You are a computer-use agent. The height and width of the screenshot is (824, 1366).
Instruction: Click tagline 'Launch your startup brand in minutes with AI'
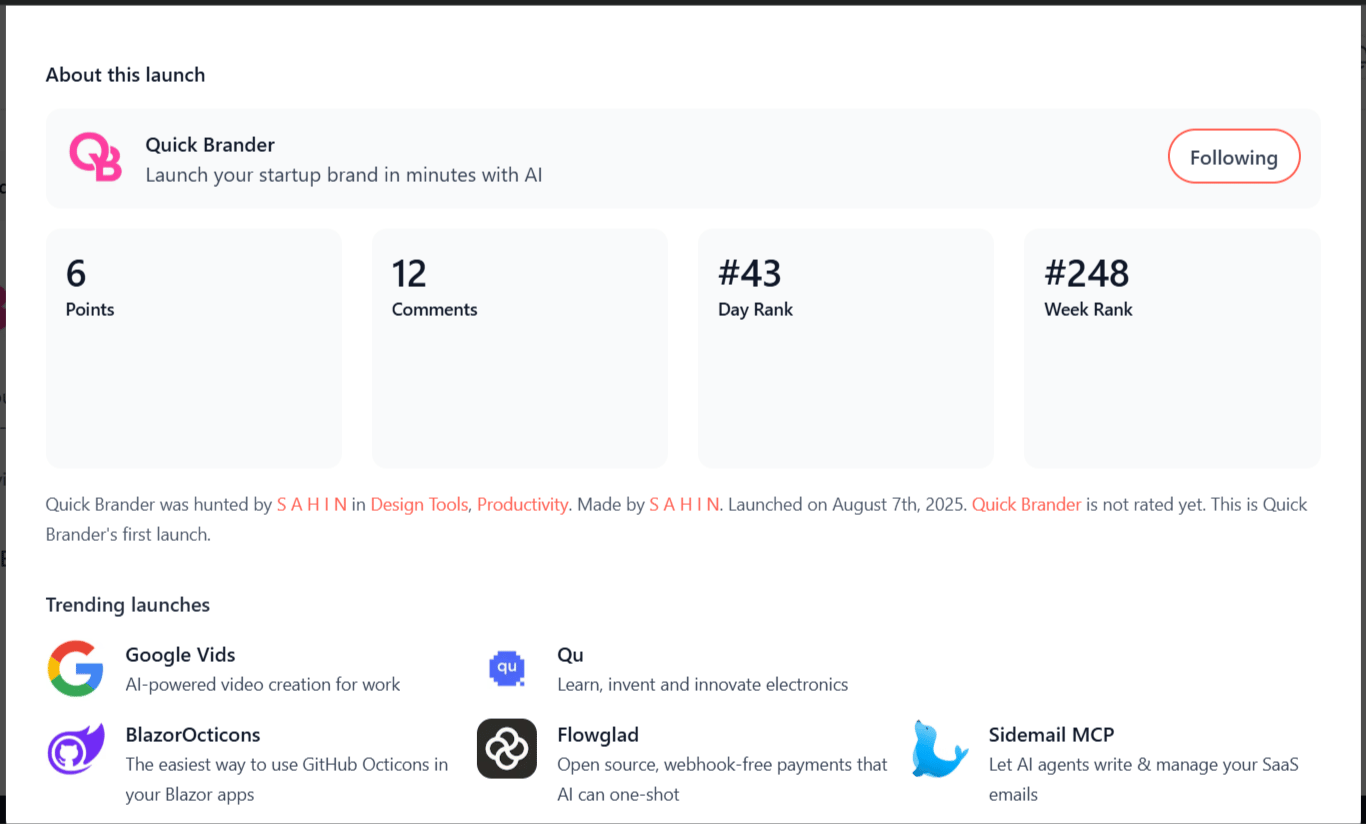pyautogui.click(x=344, y=175)
